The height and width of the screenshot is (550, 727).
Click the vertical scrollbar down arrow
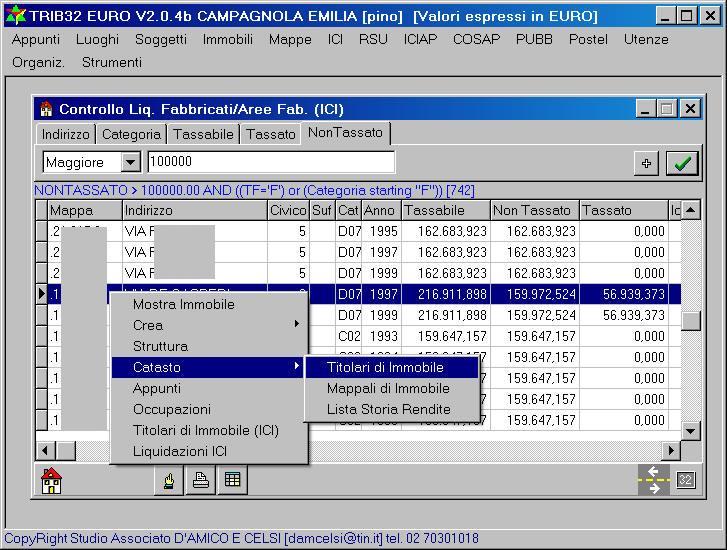point(690,431)
